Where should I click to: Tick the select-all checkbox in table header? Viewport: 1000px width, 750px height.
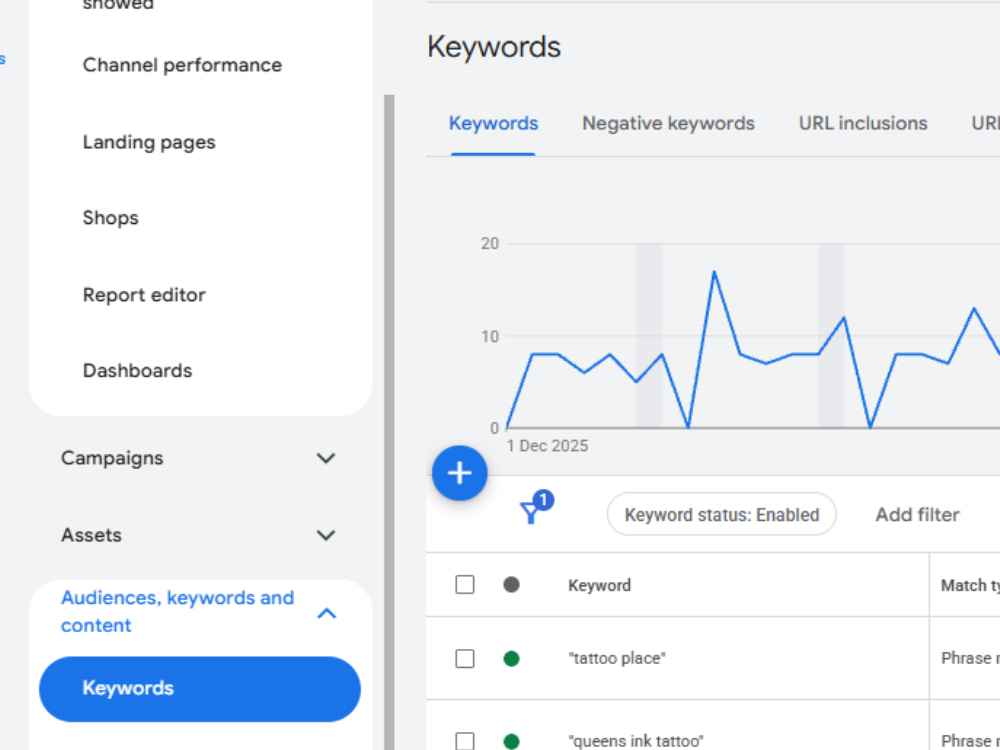click(465, 584)
